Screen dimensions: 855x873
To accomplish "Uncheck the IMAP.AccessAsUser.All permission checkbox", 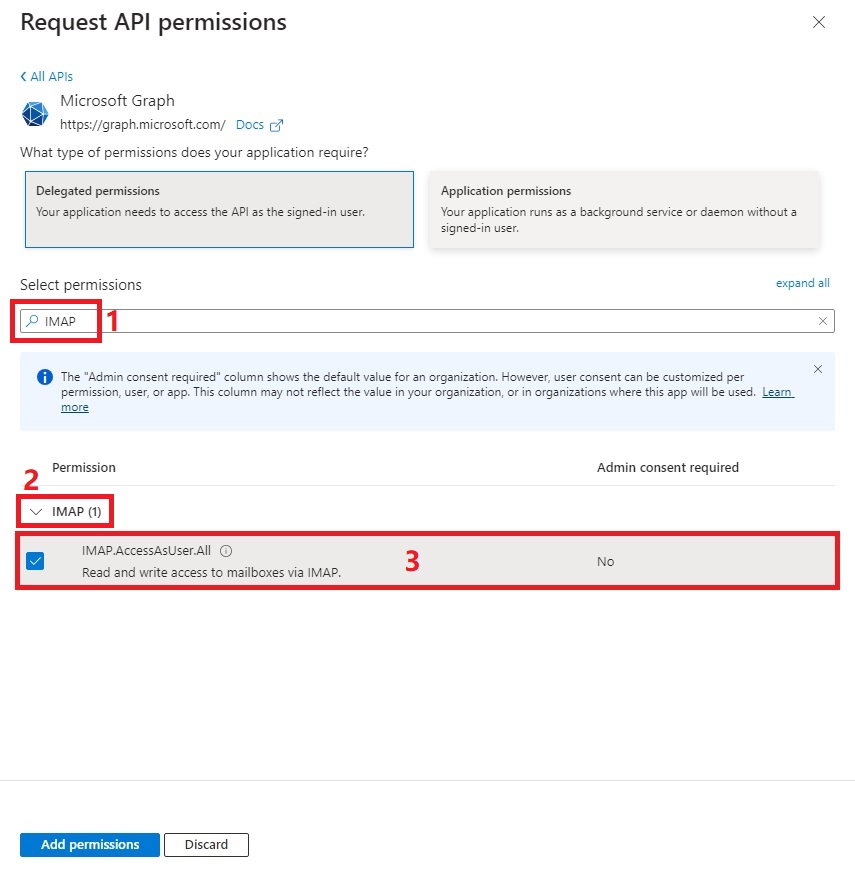I will coord(35,561).
